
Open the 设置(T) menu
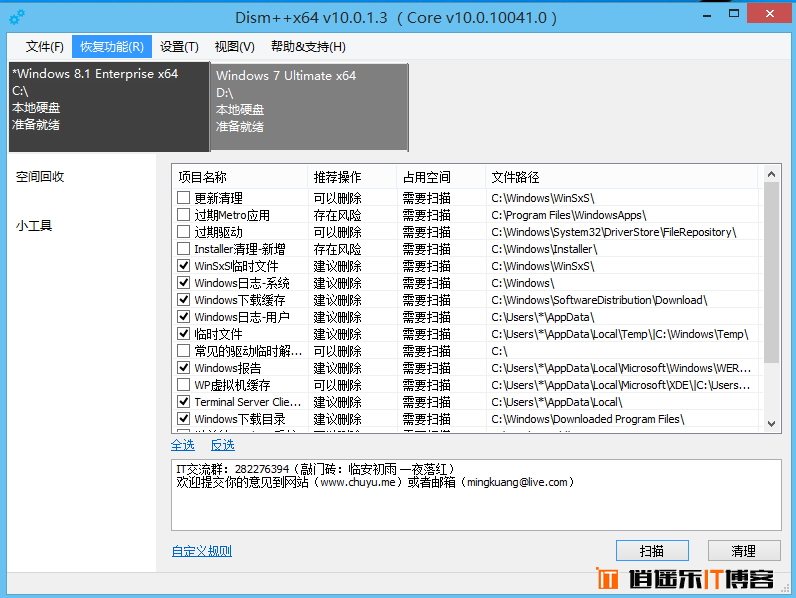pyautogui.click(x=179, y=47)
